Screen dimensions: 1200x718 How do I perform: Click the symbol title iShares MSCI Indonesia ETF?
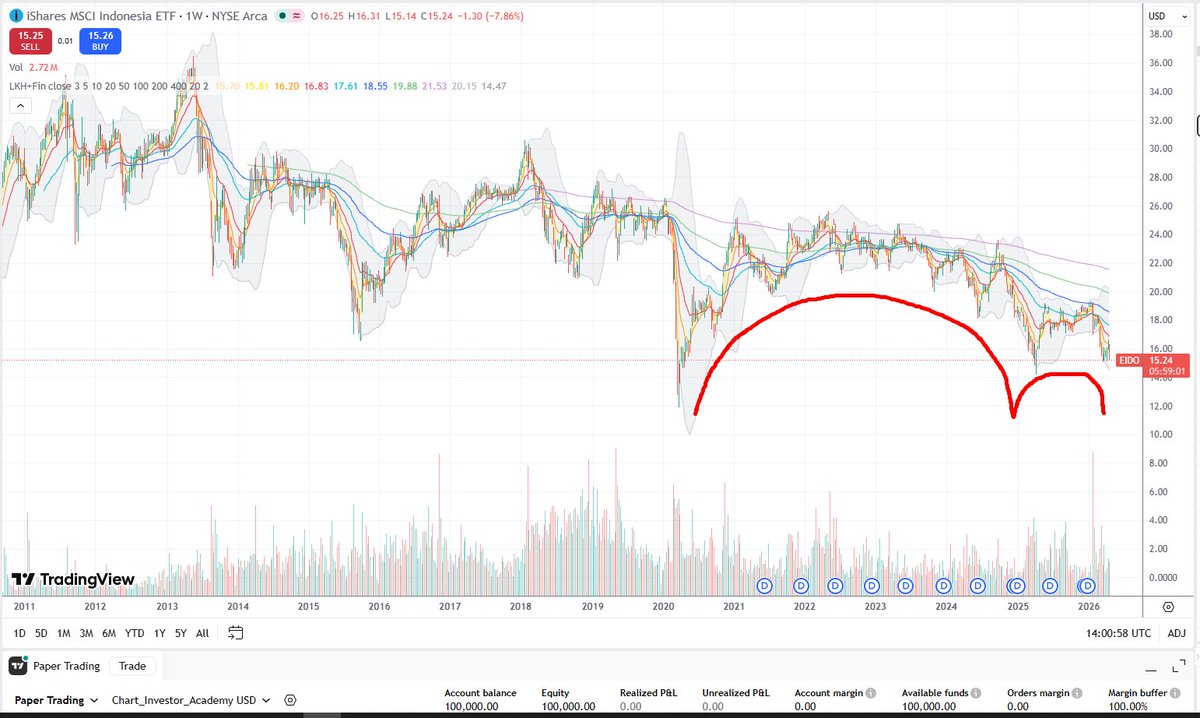coord(103,16)
